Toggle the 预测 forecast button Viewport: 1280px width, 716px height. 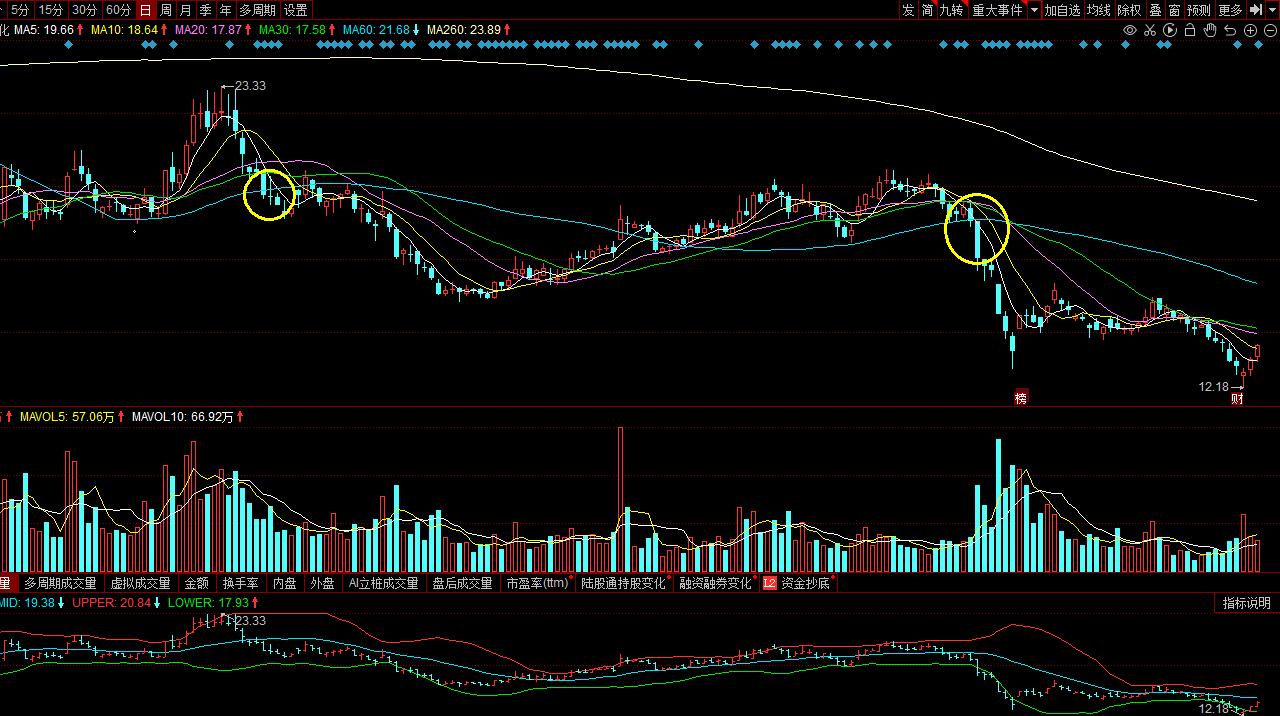[1199, 10]
